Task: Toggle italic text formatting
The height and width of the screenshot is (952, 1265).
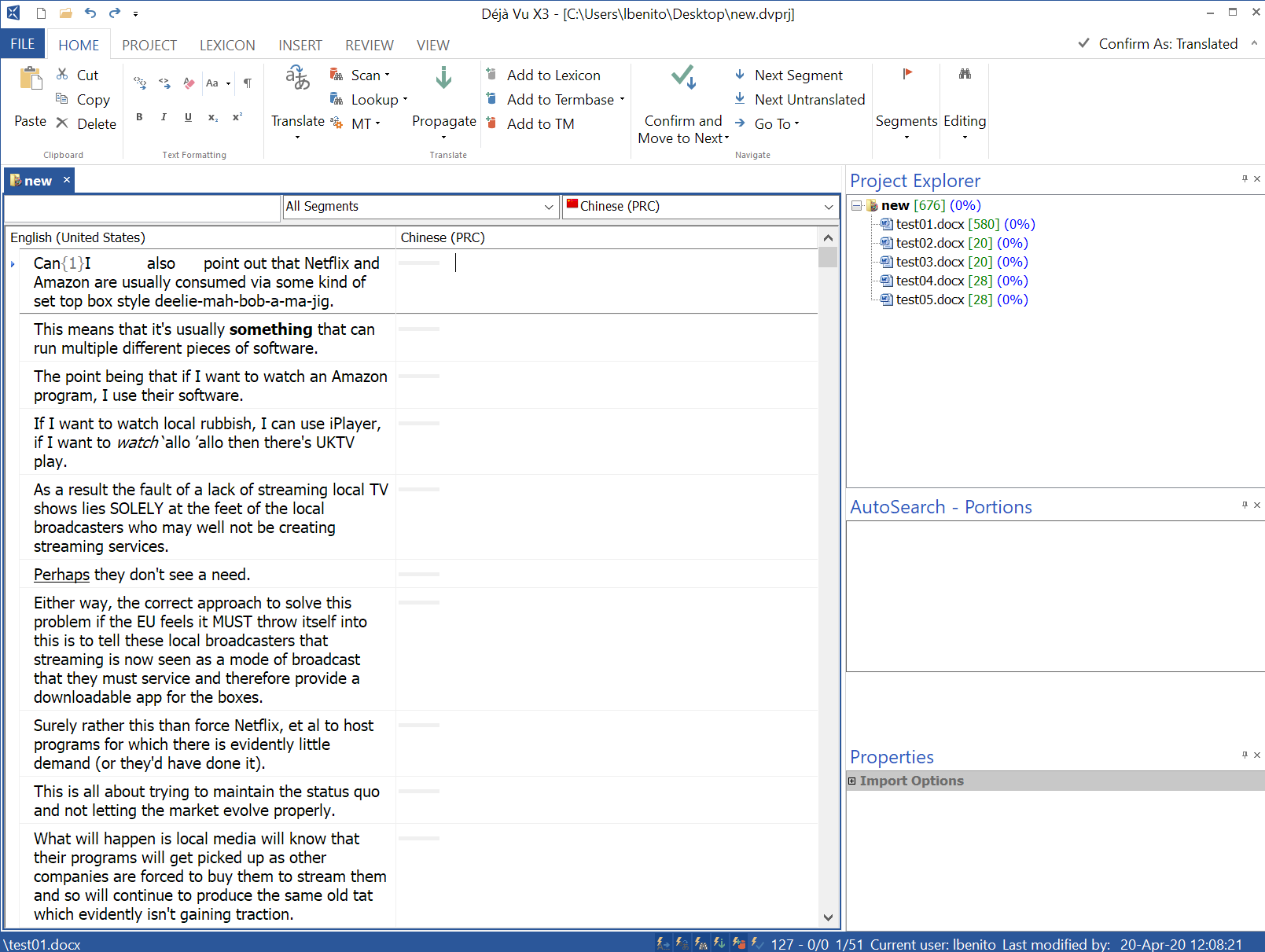Action: pyautogui.click(x=164, y=117)
